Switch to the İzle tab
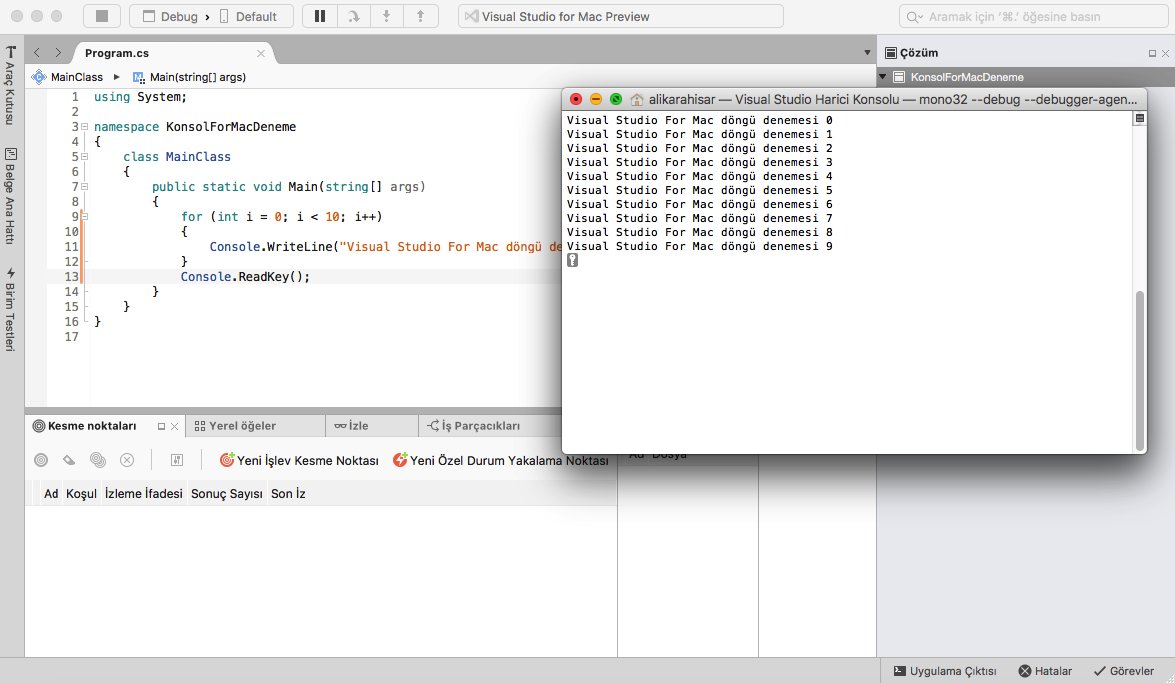The image size is (1175, 683). [x=351, y=426]
